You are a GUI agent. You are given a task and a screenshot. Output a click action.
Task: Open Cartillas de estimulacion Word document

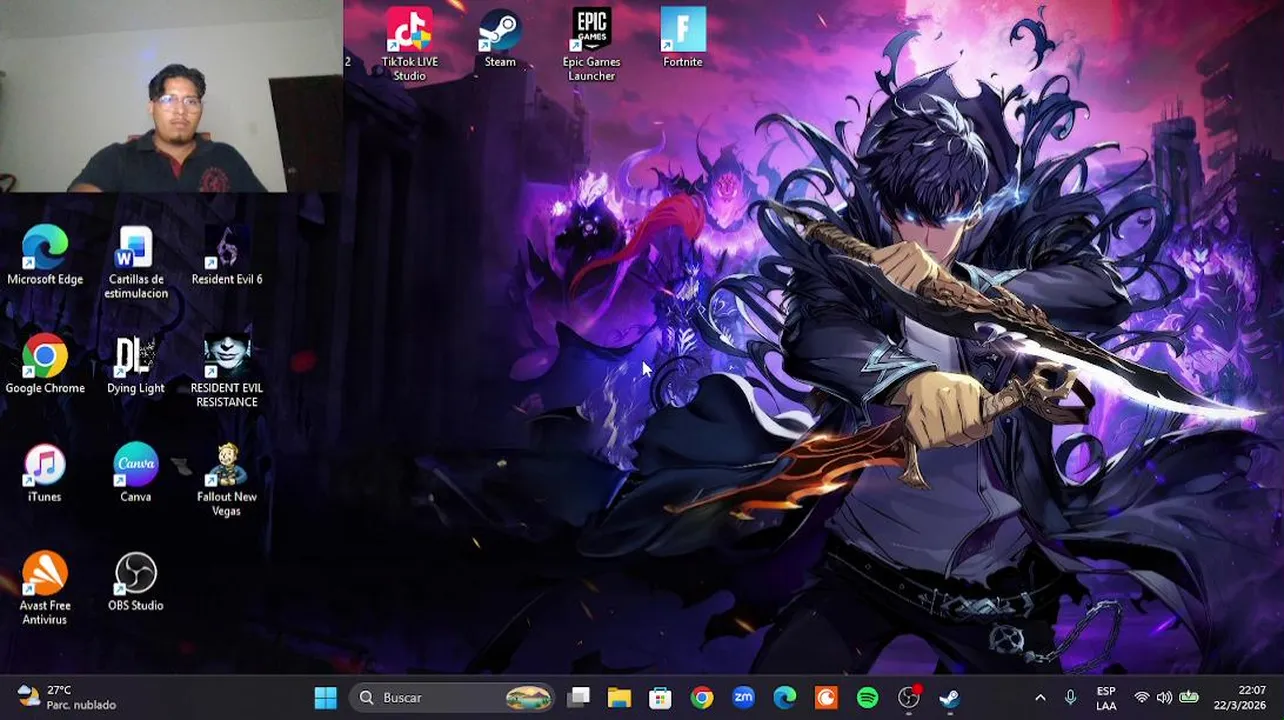tap(136, 262)
